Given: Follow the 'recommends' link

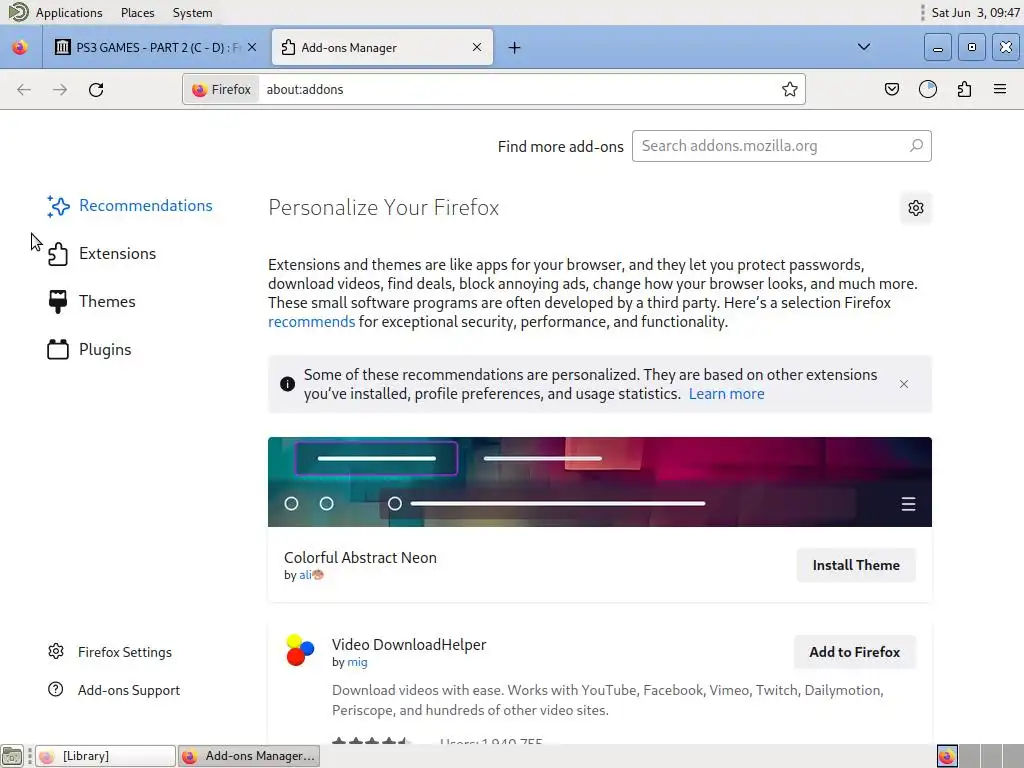Looking at the screenshot, I should coord(312,322).
